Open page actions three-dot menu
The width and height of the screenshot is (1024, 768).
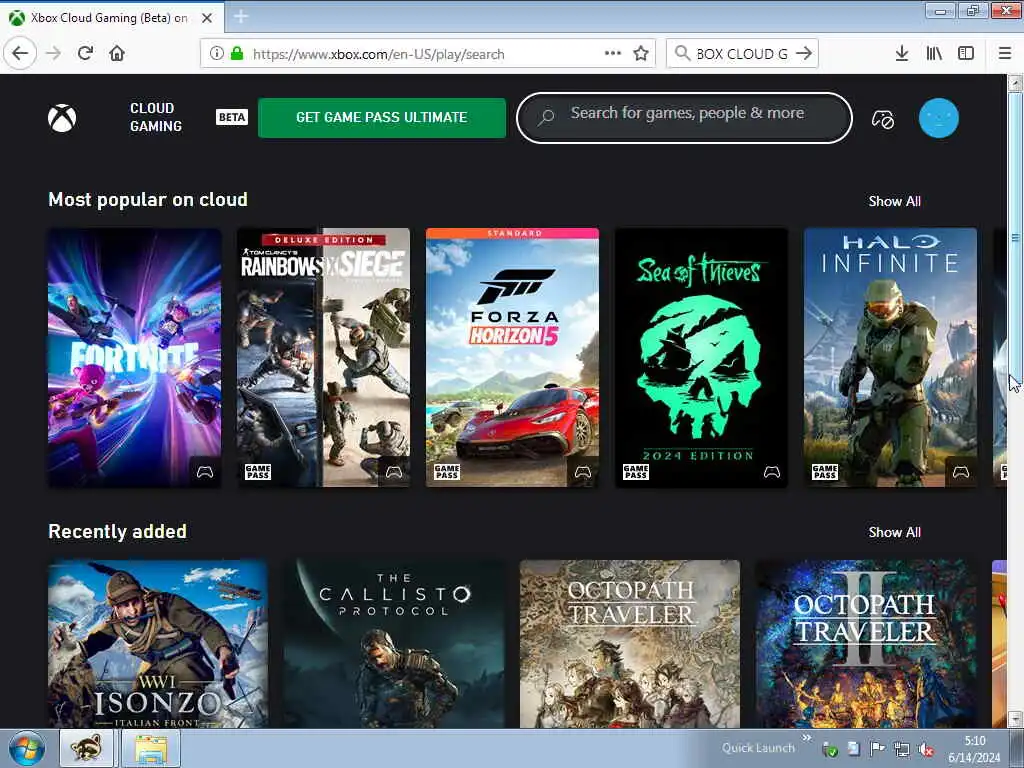(613, 54)
